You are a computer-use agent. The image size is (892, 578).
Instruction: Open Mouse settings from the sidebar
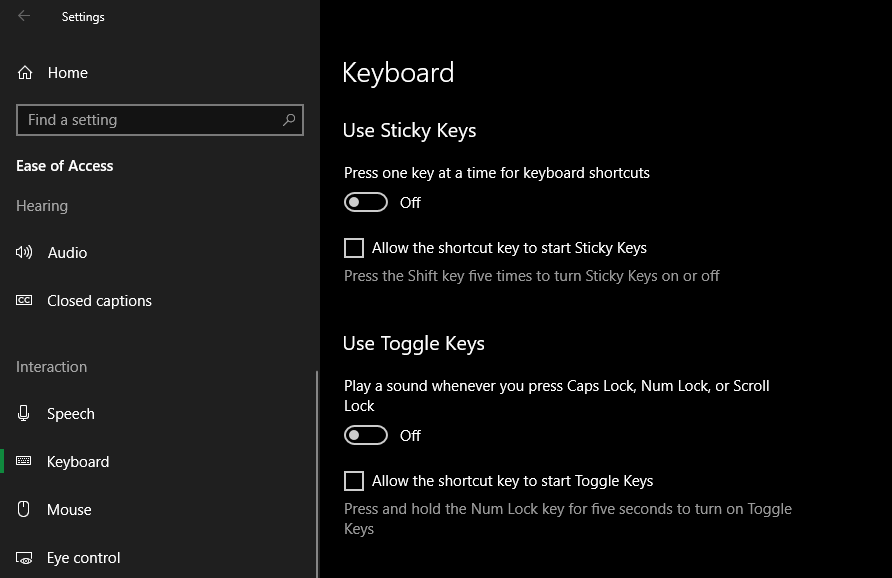(70, 509)
